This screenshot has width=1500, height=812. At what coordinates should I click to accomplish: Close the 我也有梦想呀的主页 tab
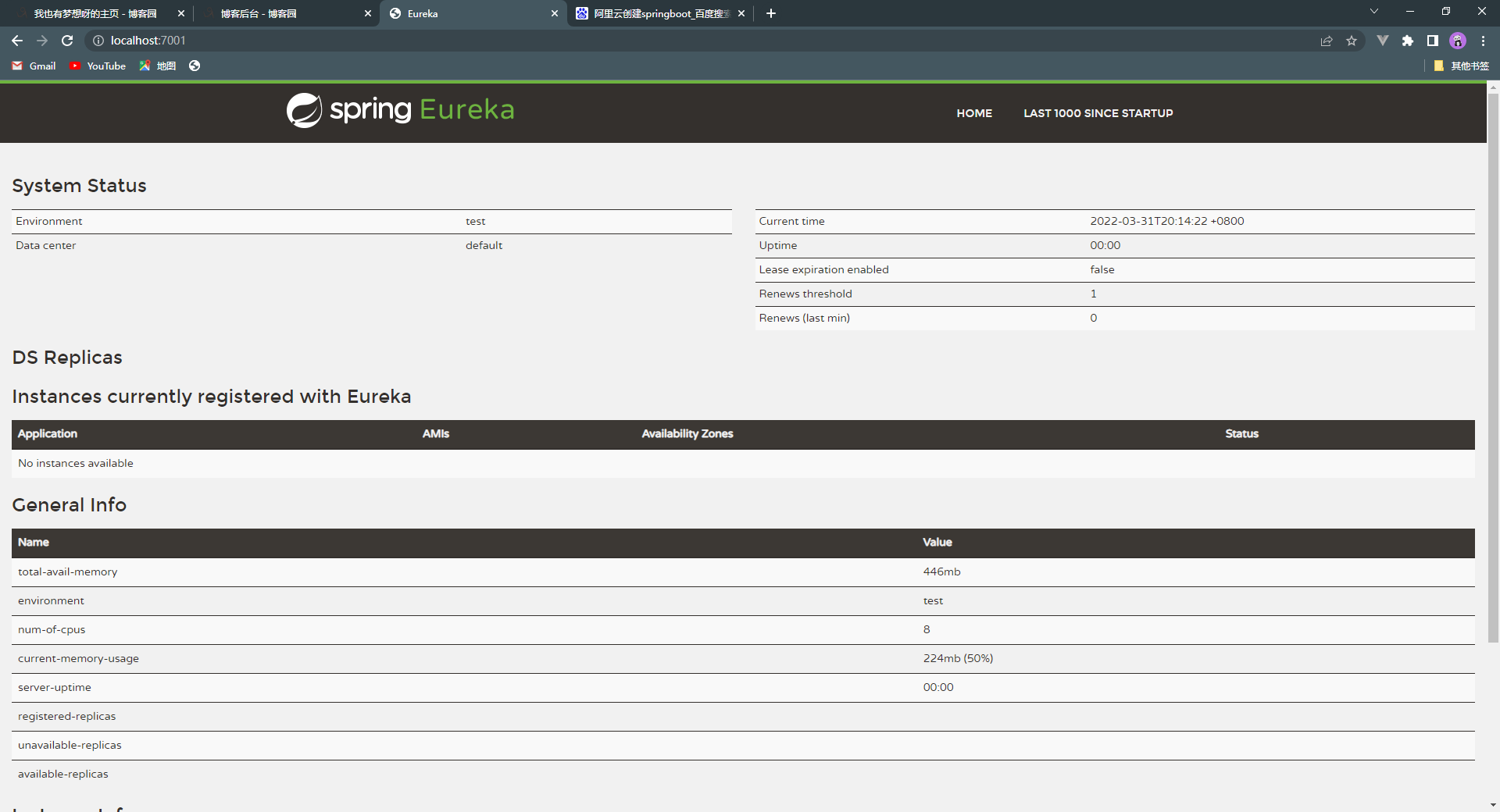coord(181,13)
